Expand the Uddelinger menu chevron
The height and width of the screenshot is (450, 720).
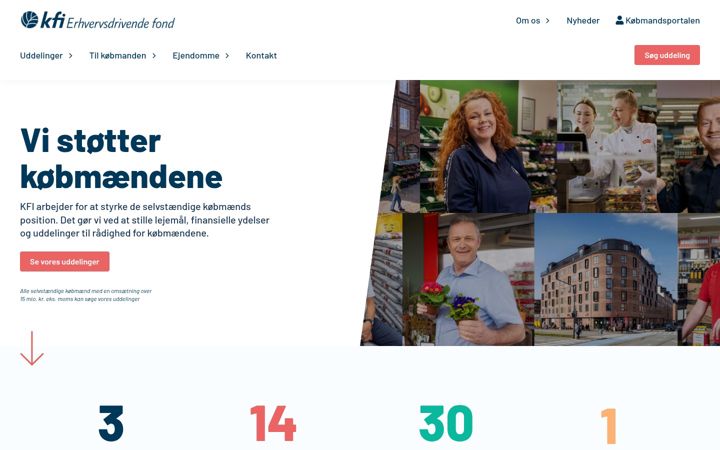pos(71,56)
